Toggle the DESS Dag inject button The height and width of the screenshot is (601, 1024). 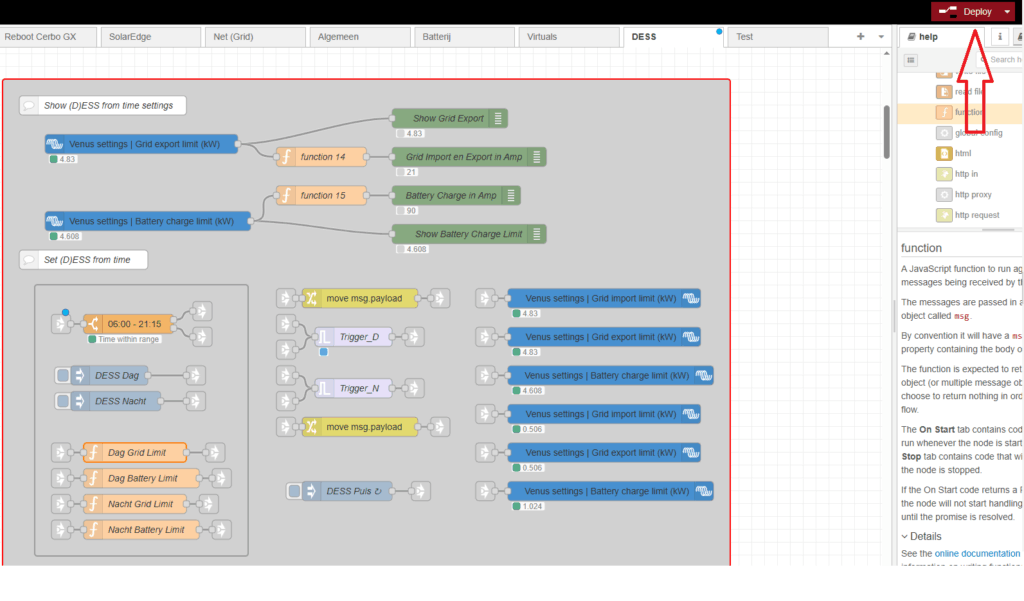coord(63,376)
